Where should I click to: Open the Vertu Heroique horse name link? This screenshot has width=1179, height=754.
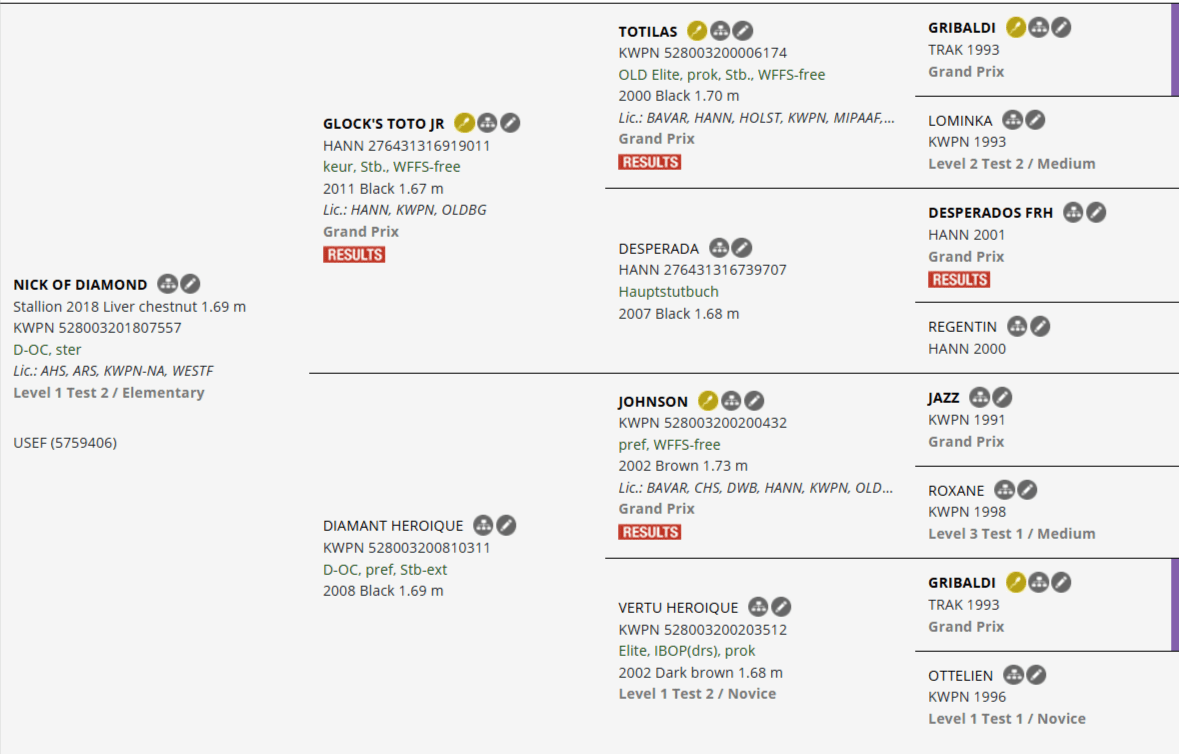[x=678, y=608]
